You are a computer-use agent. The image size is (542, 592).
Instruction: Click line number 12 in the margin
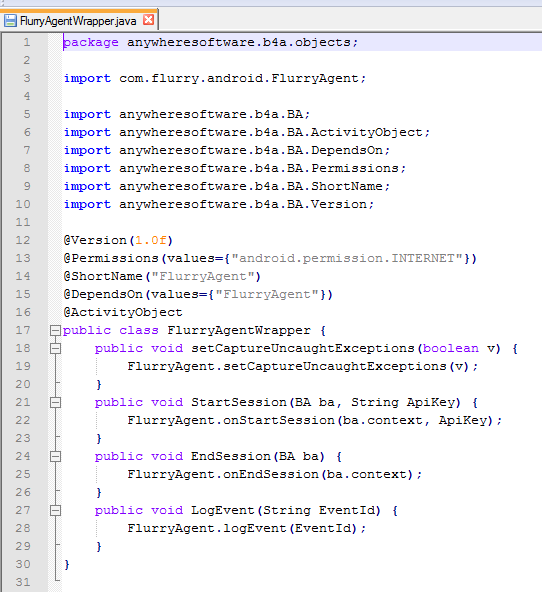23,240
